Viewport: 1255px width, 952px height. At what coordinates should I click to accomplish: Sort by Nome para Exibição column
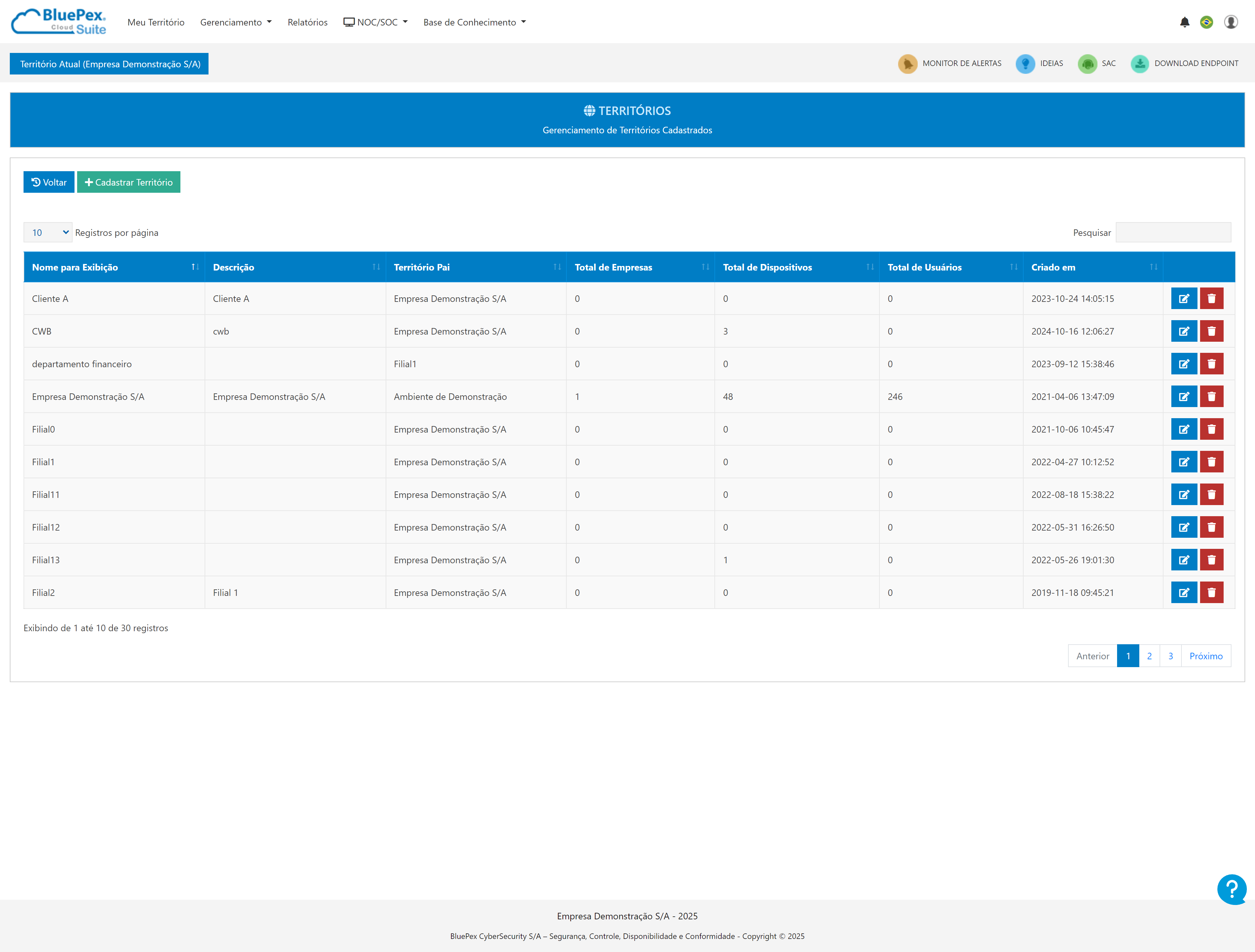tap(114, 267)
